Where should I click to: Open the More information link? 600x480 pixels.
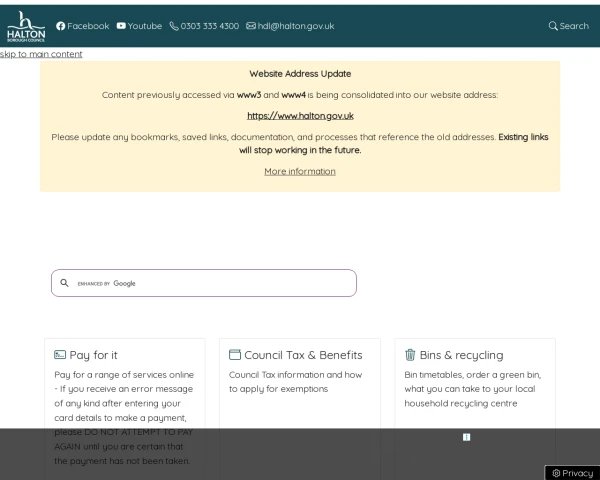[x=300, y=171]
